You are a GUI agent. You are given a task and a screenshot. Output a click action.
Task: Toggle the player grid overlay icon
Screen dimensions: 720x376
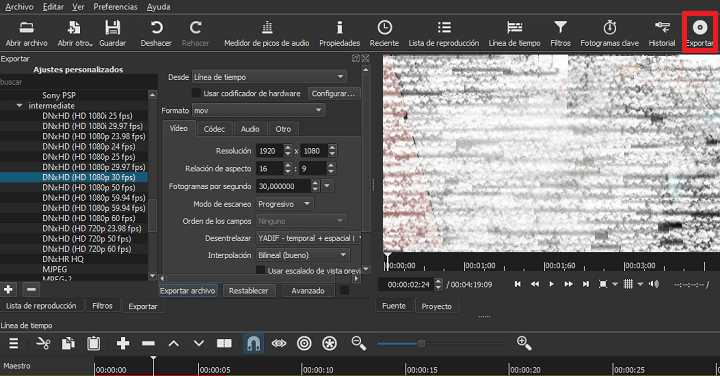coord(628,284)
